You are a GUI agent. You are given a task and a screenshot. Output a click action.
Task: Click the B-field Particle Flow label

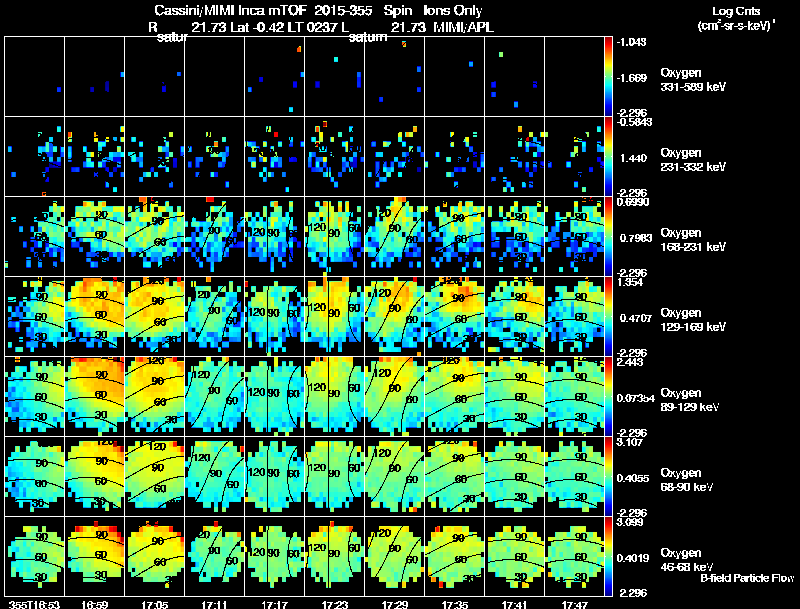point(747,578)
